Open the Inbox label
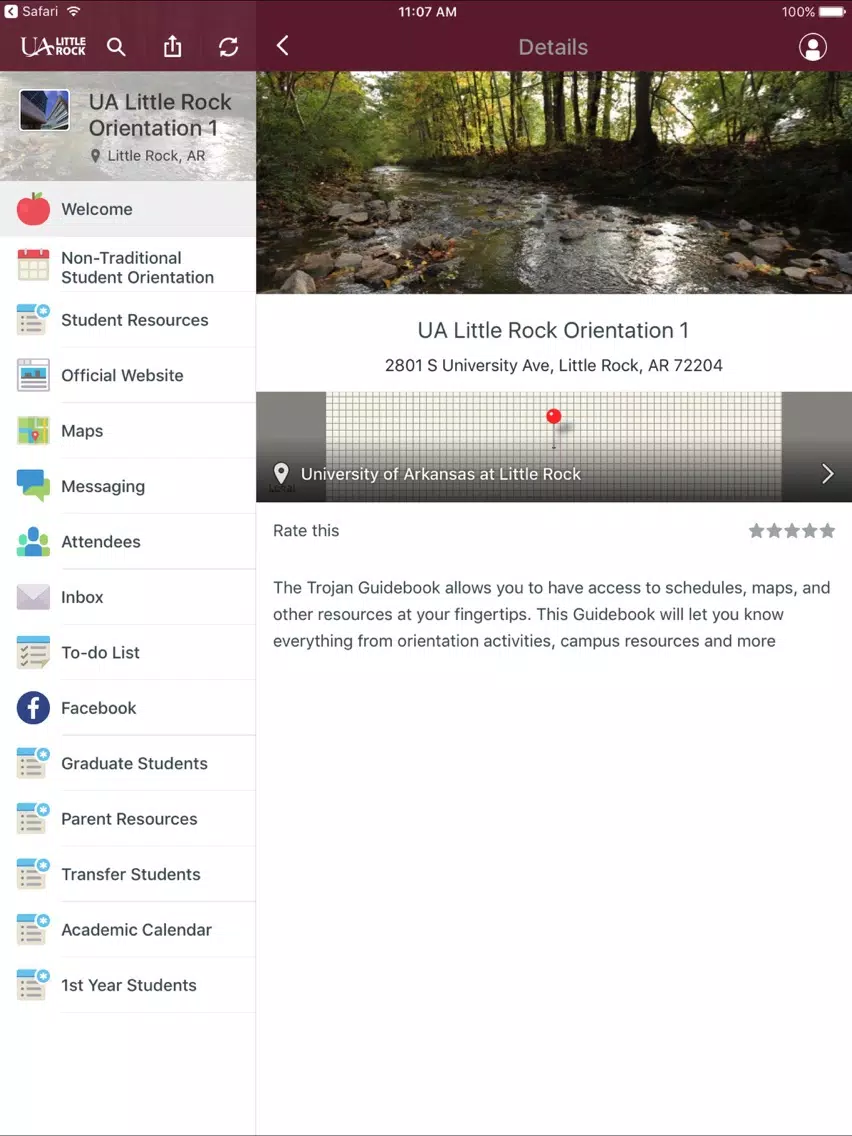 point(82,597)
